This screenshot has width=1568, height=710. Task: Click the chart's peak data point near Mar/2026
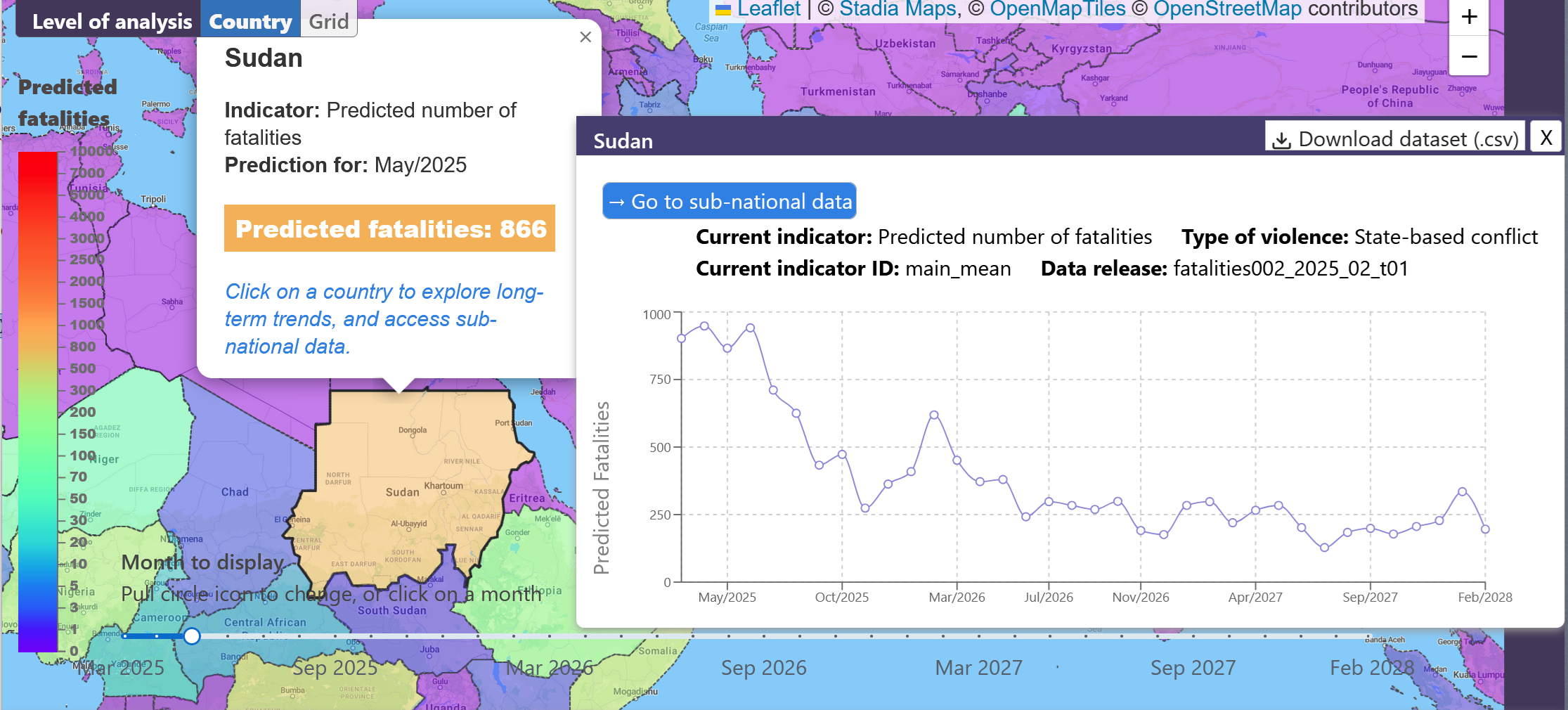click(x=934, y=415)
